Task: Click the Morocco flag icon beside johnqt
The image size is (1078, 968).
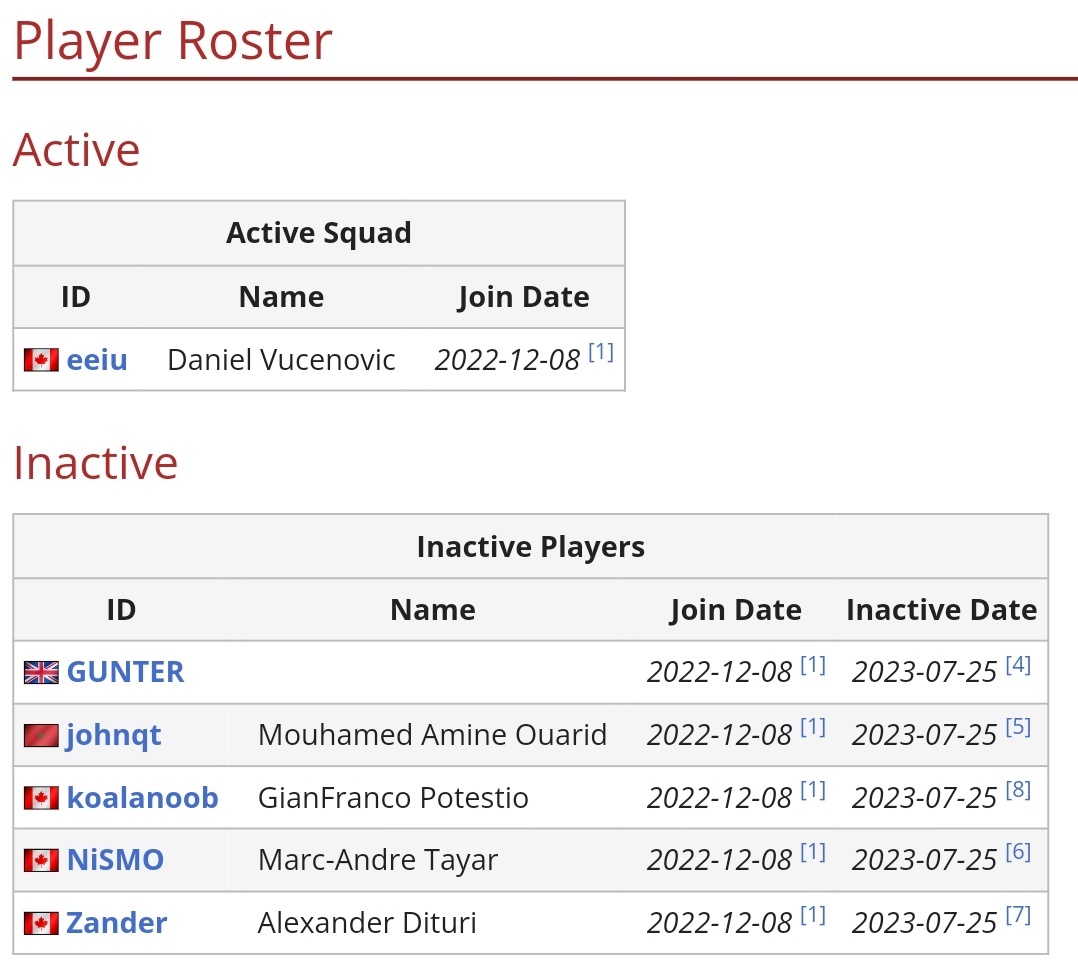Action: pos(41,736)
